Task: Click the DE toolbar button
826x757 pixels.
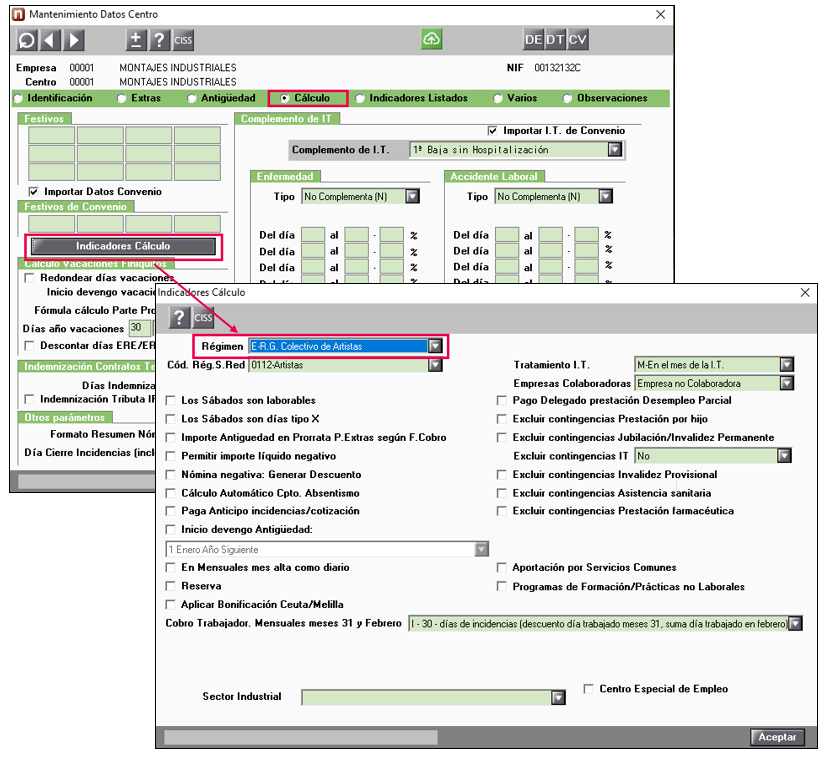Action: coord(533,40)
